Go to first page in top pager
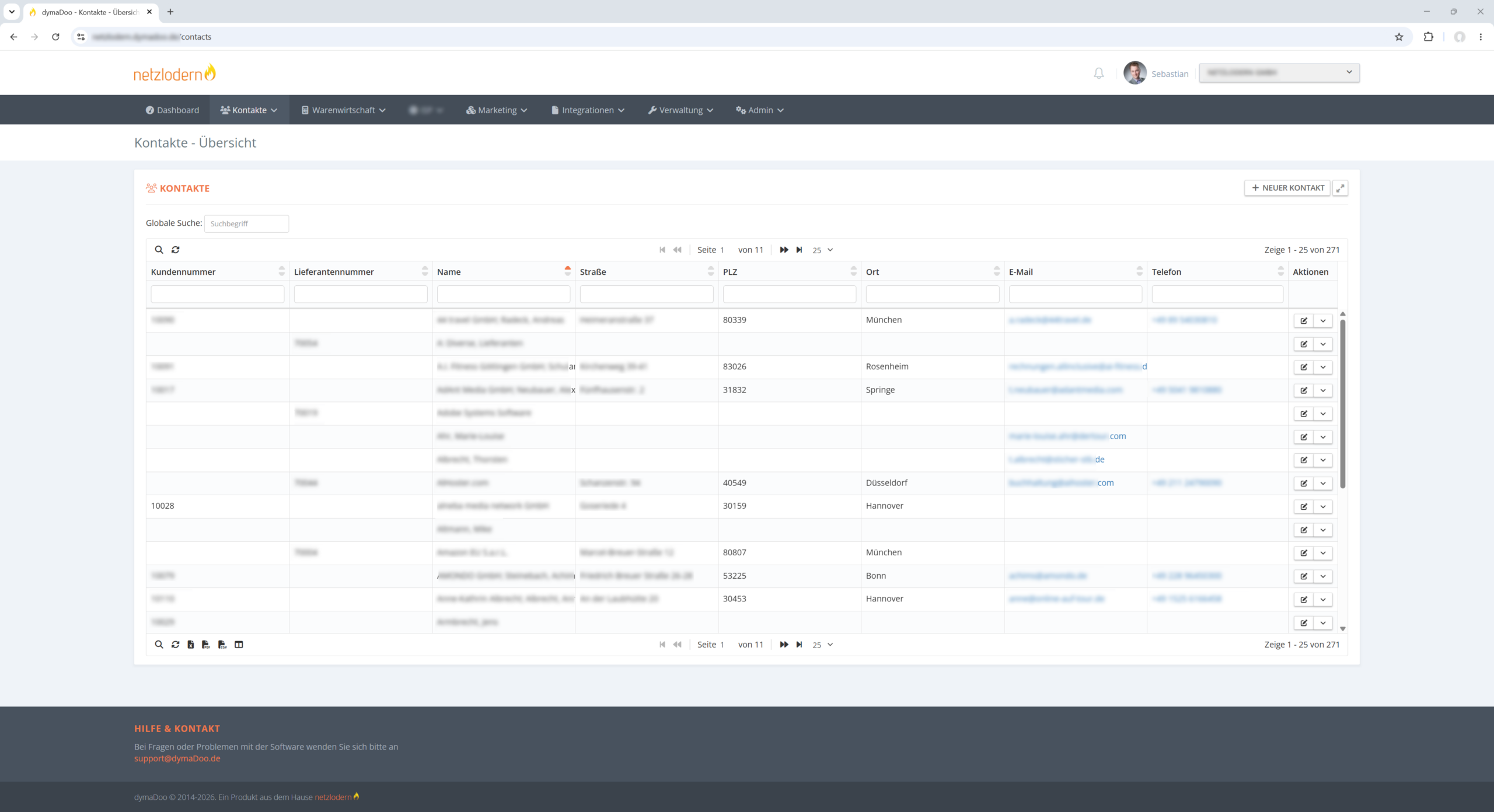The width and height of the screenshot is (1494, 812). (662, 250)
